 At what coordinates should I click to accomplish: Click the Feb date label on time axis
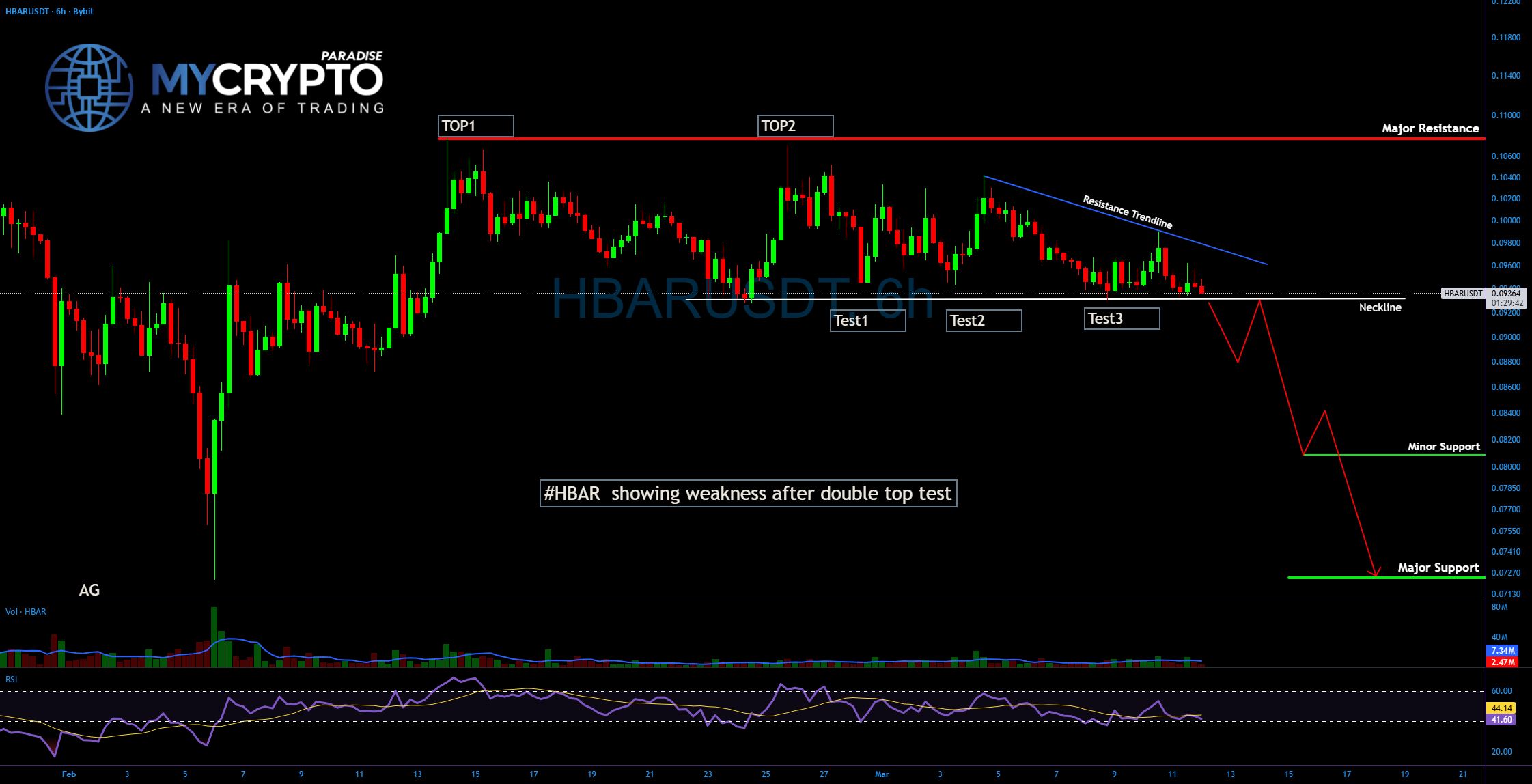click(69, 774)
